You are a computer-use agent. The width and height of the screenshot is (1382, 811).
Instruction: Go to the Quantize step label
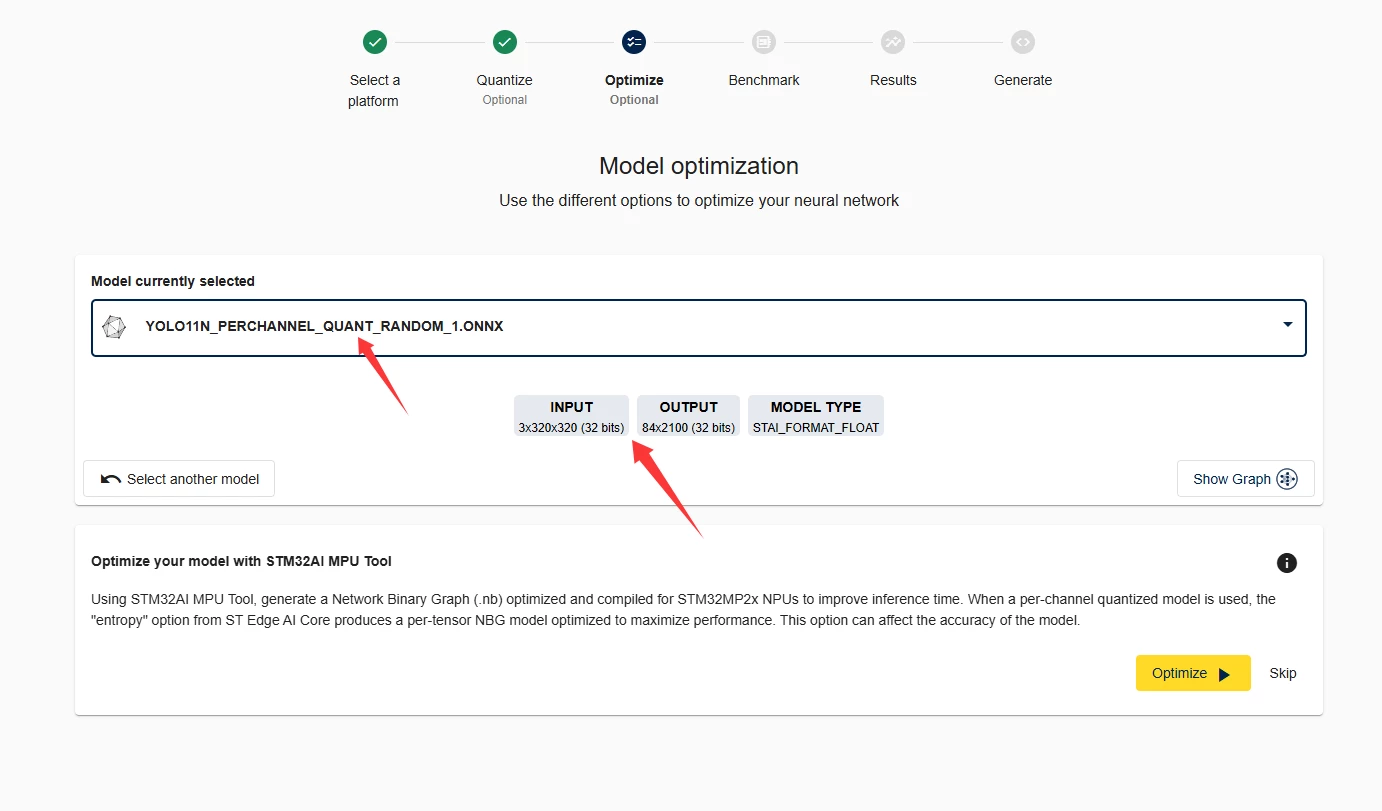click(505, 80)
